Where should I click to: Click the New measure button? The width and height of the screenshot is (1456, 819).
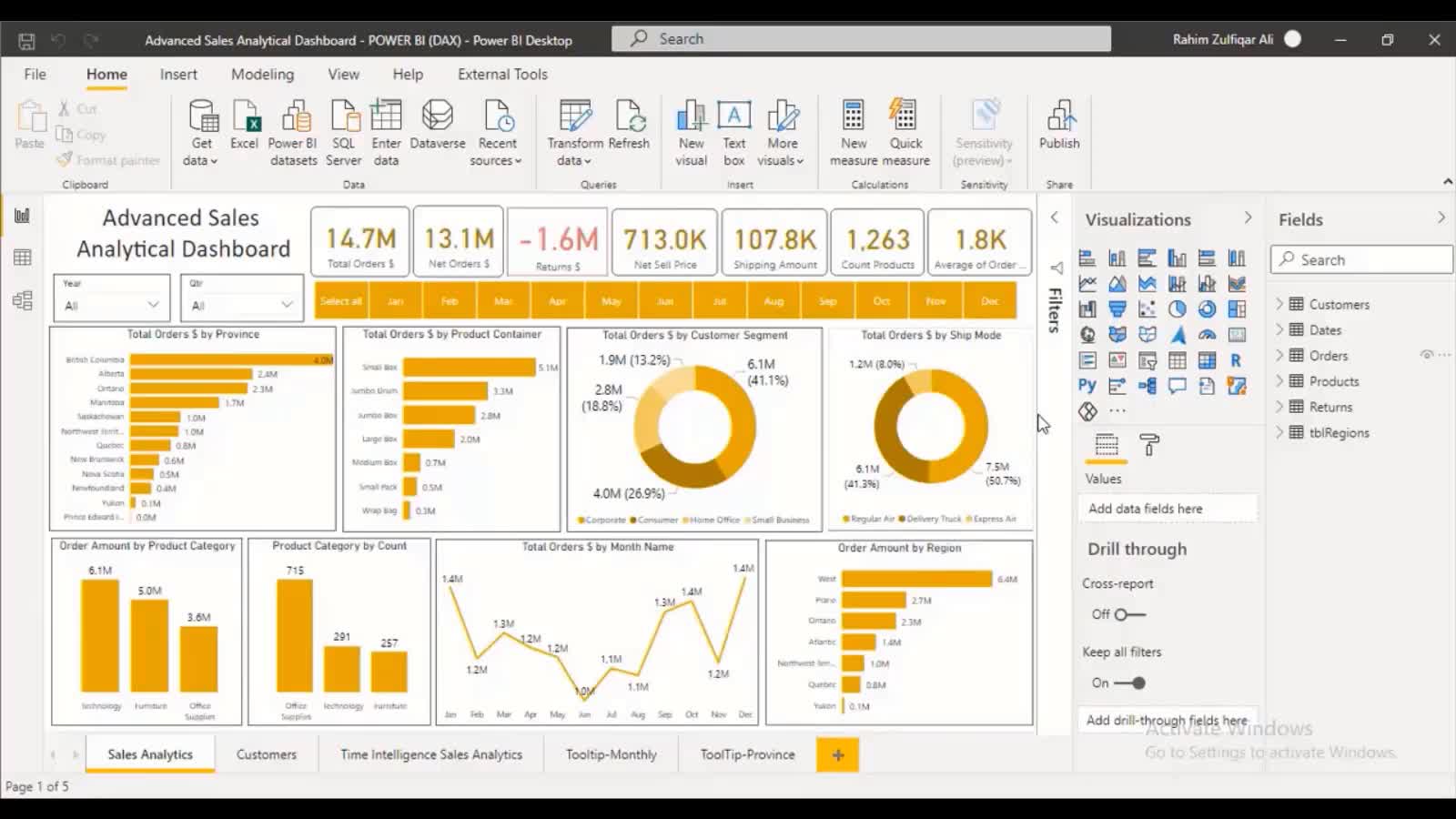coord(854,133)
